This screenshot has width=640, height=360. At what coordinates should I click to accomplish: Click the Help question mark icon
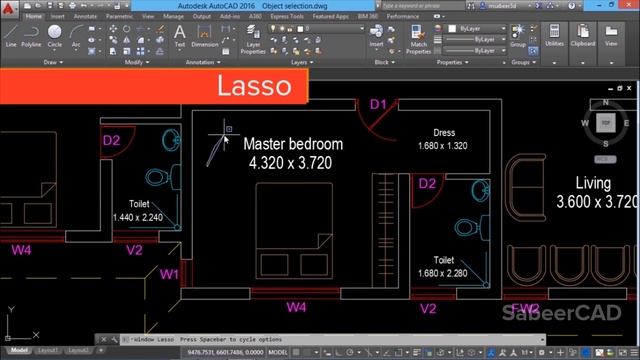pyautogui.click(x=571, y=6)
